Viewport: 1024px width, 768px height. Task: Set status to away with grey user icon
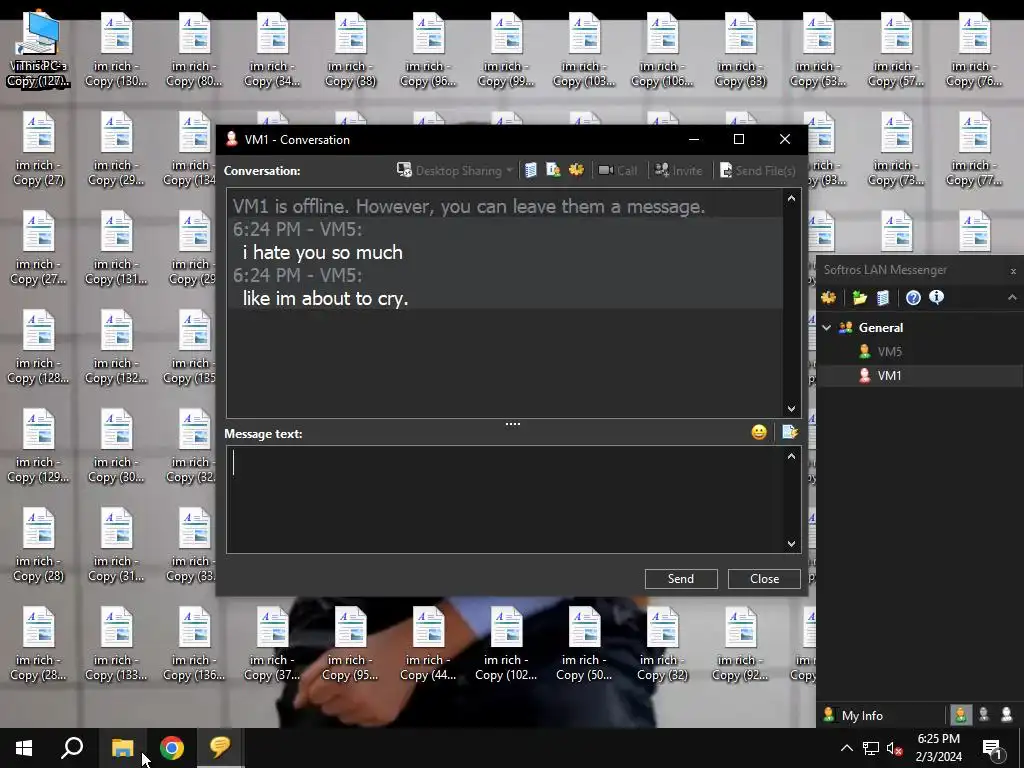click(x=984, y=715)
